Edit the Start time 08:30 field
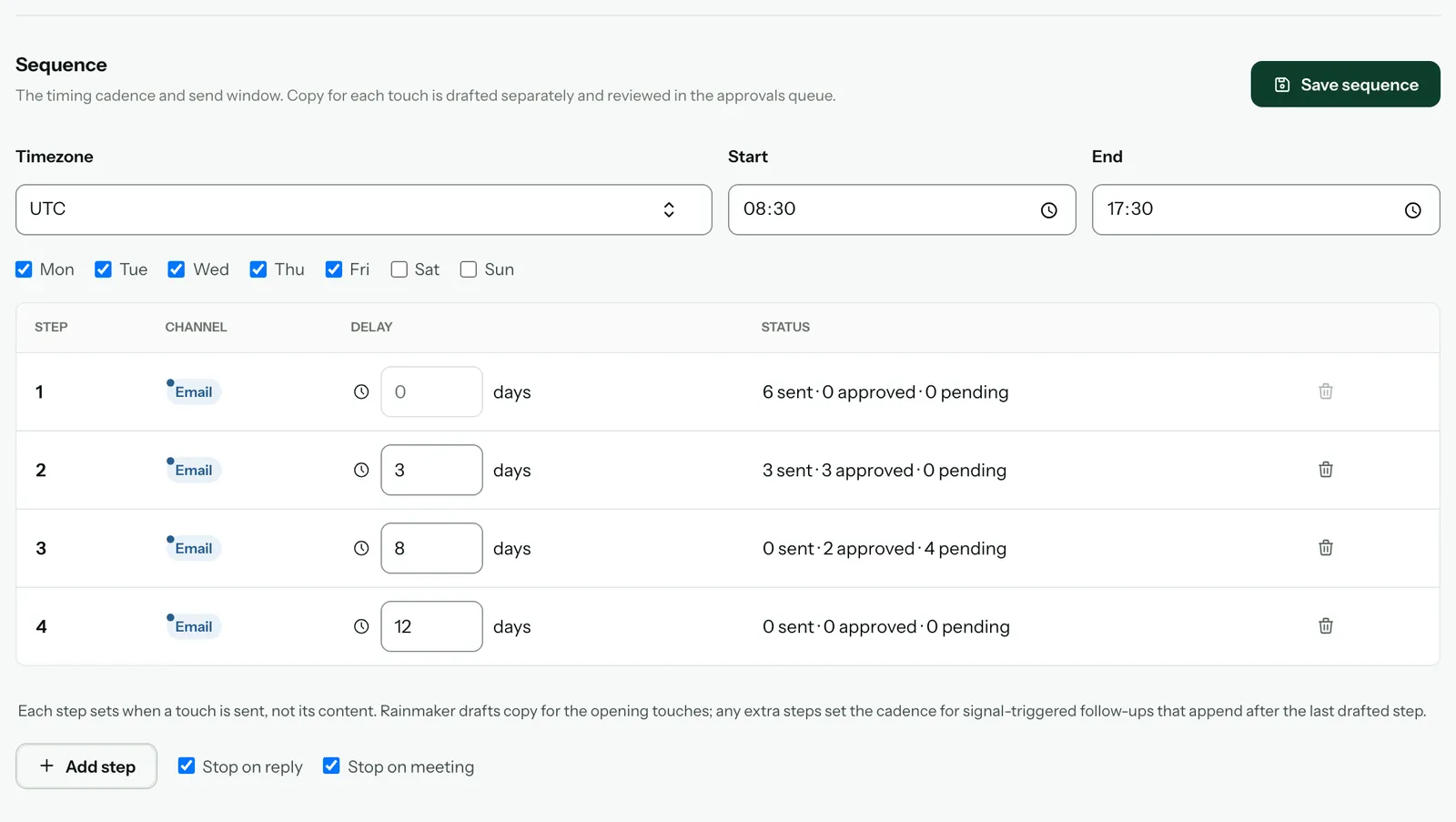The height and width of the screenshot is (822, 1456). [x=902, y=209]
